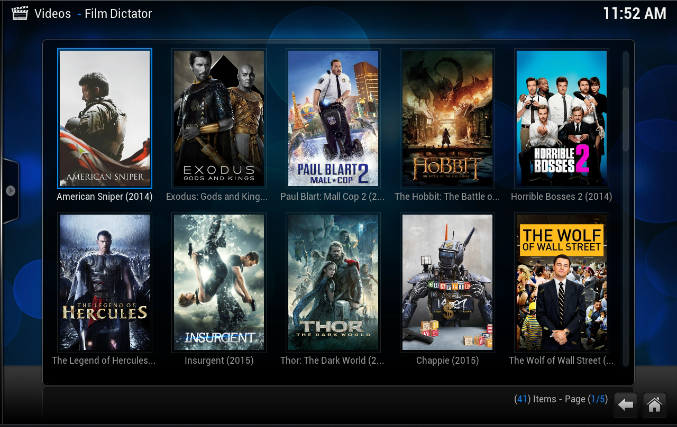Click the 'Paul Blart: Mall Cop 2' title text
Viewport: 677px width, 427px height.
pos(332,197)
